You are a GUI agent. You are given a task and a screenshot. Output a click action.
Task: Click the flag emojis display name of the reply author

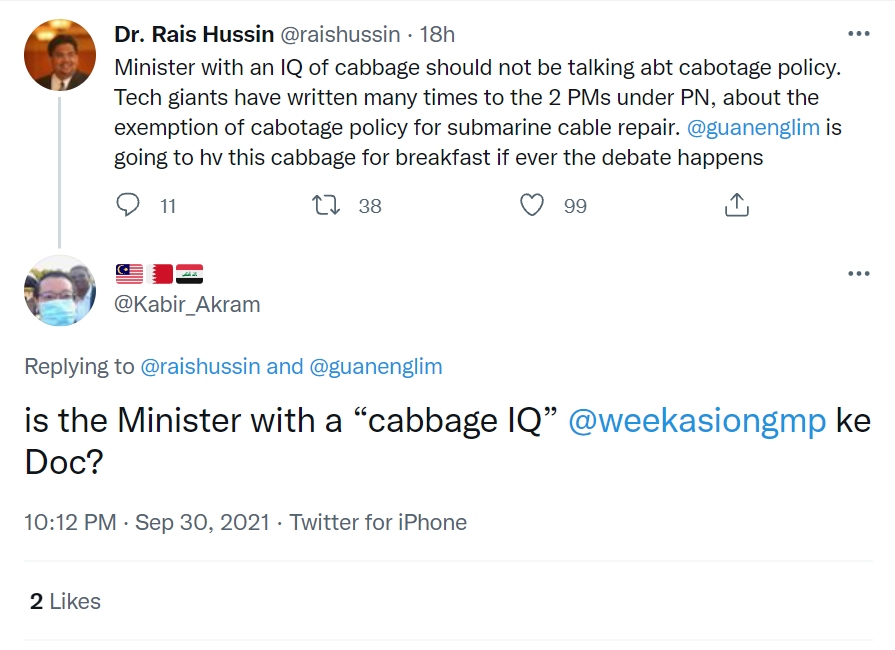point(159,274)
